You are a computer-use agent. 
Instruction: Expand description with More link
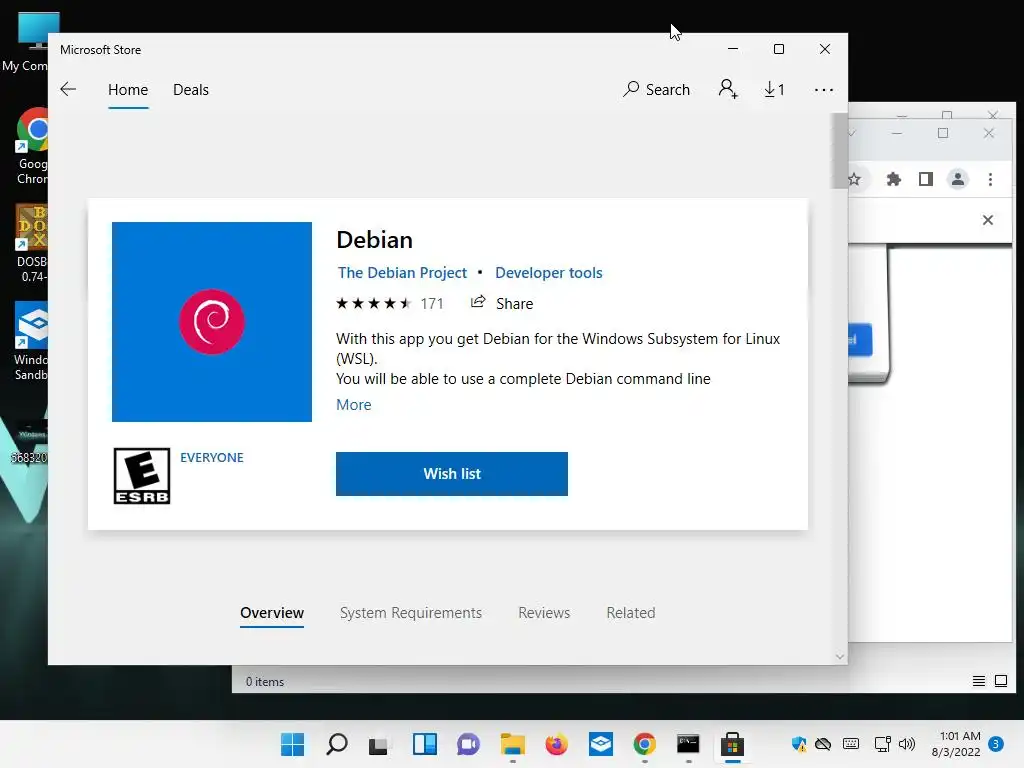coord(354,405)
